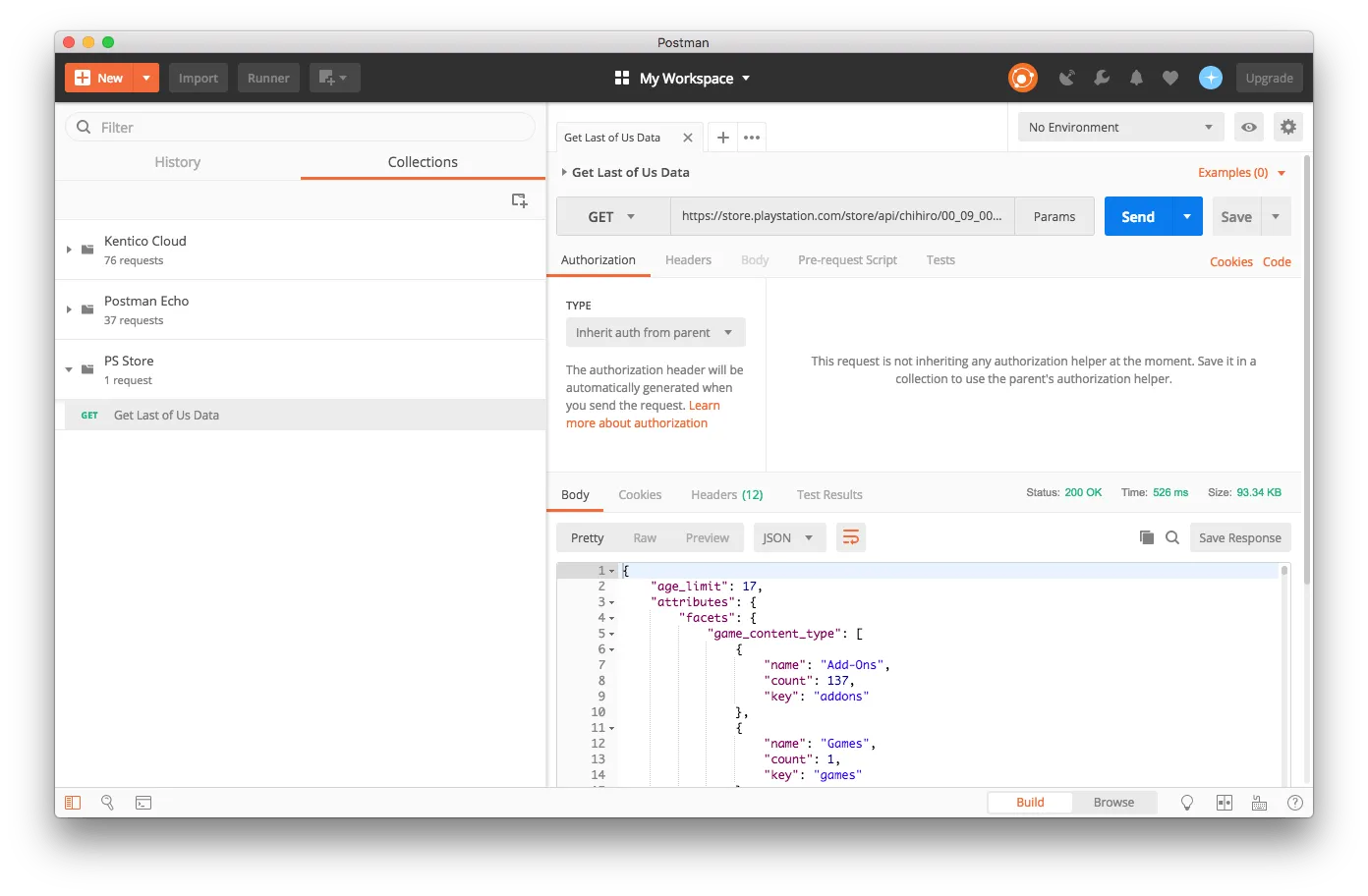Image resolution: width=1368 pixels, height=896 pixels.
Task: View response Headers (12) tab
Action: click(x=727, y=494)
